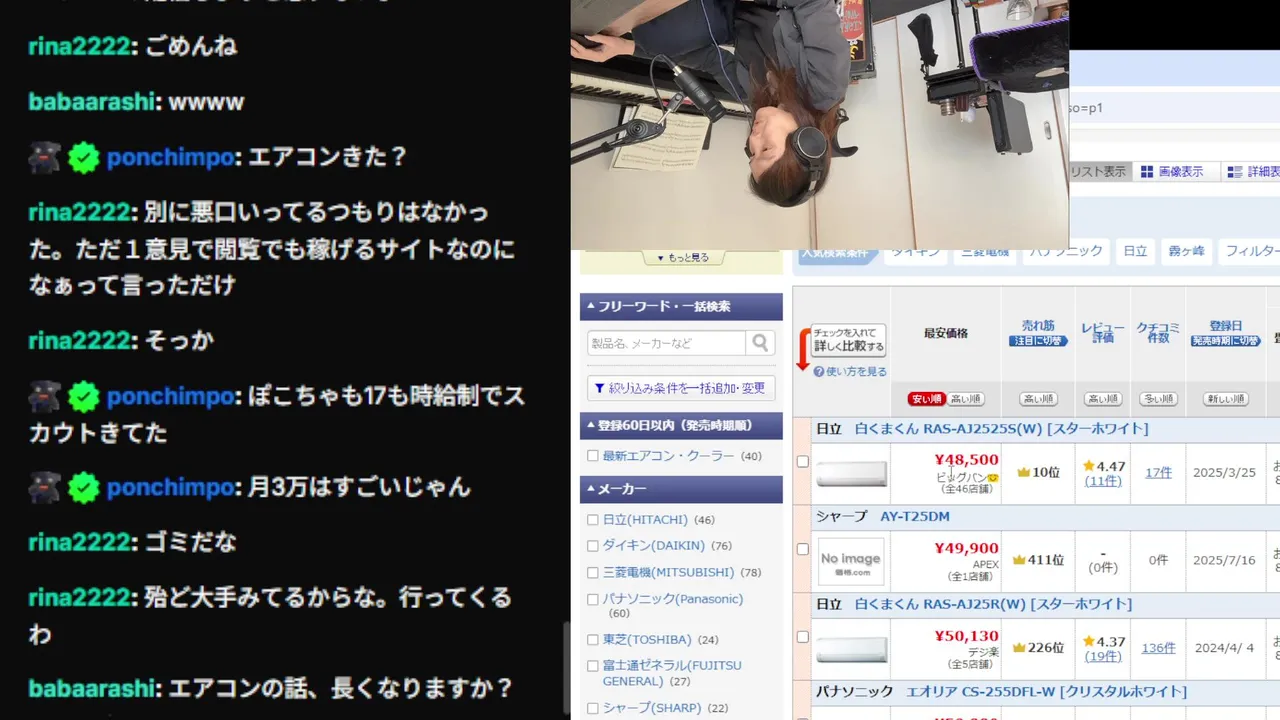Toggle 注目に切替 under 売れ筋
Image resolution: width=1280 pixels, height=720 pixels.
pyautogui.click(x=1038, y=341)
